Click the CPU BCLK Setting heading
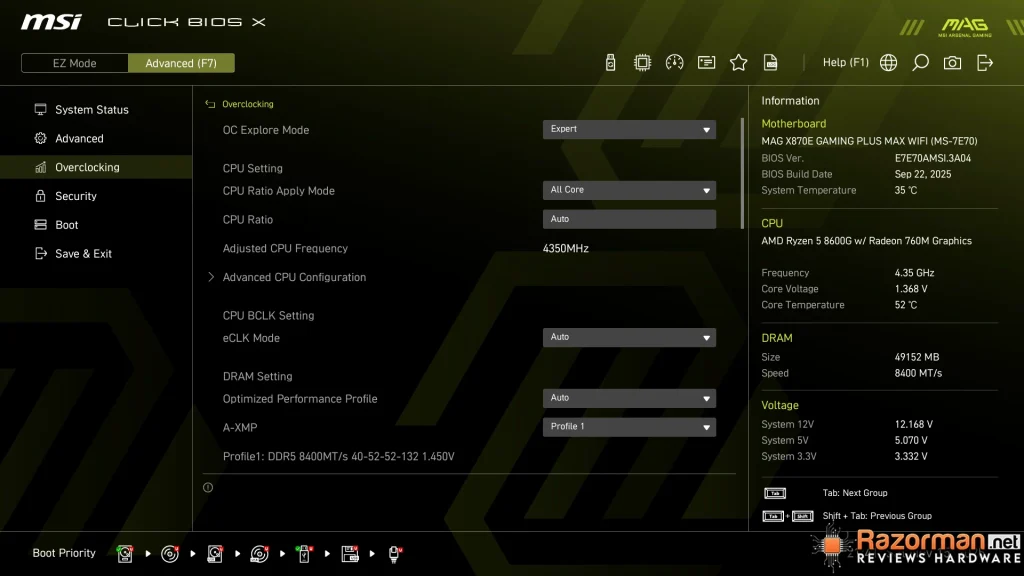1024x576 pixels. point(268,315)
